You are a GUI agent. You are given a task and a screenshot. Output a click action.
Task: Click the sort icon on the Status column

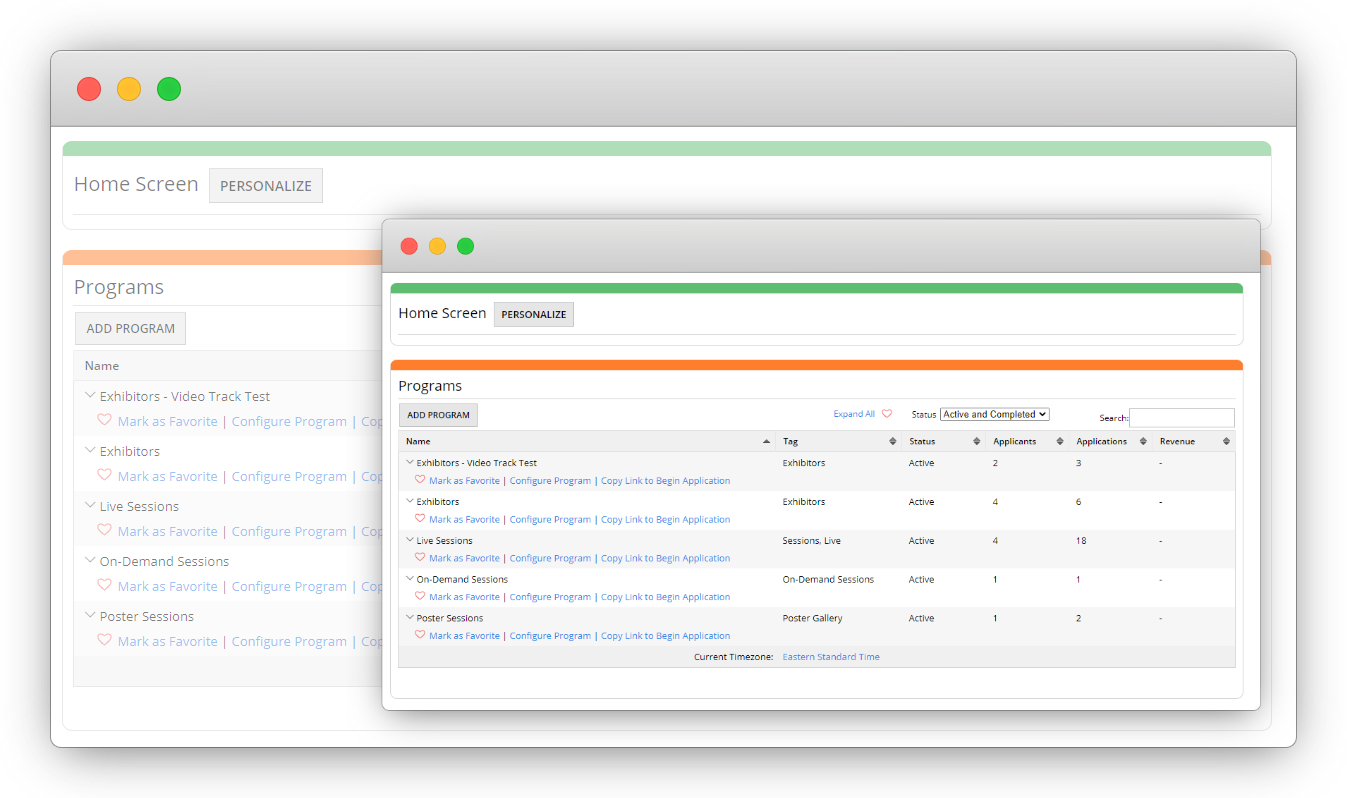tap(976, 440)
